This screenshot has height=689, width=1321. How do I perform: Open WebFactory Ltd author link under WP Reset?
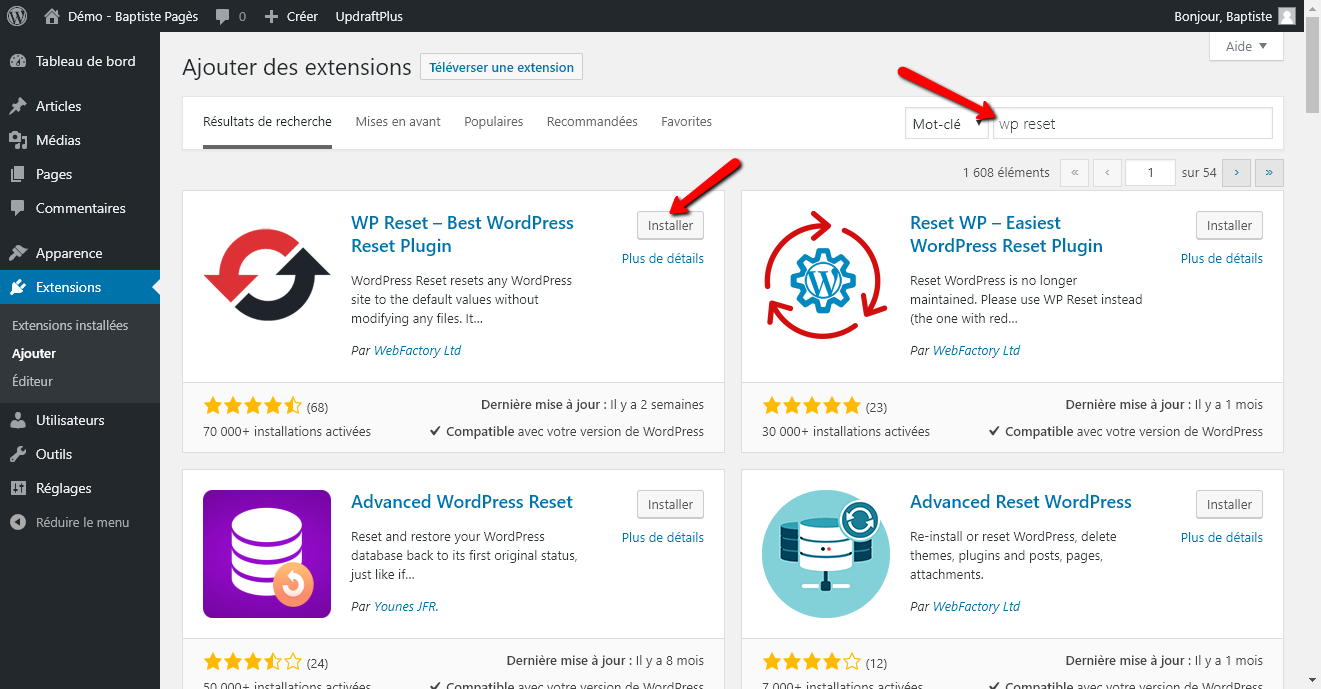pyautogui.click(x=417, y=351)
